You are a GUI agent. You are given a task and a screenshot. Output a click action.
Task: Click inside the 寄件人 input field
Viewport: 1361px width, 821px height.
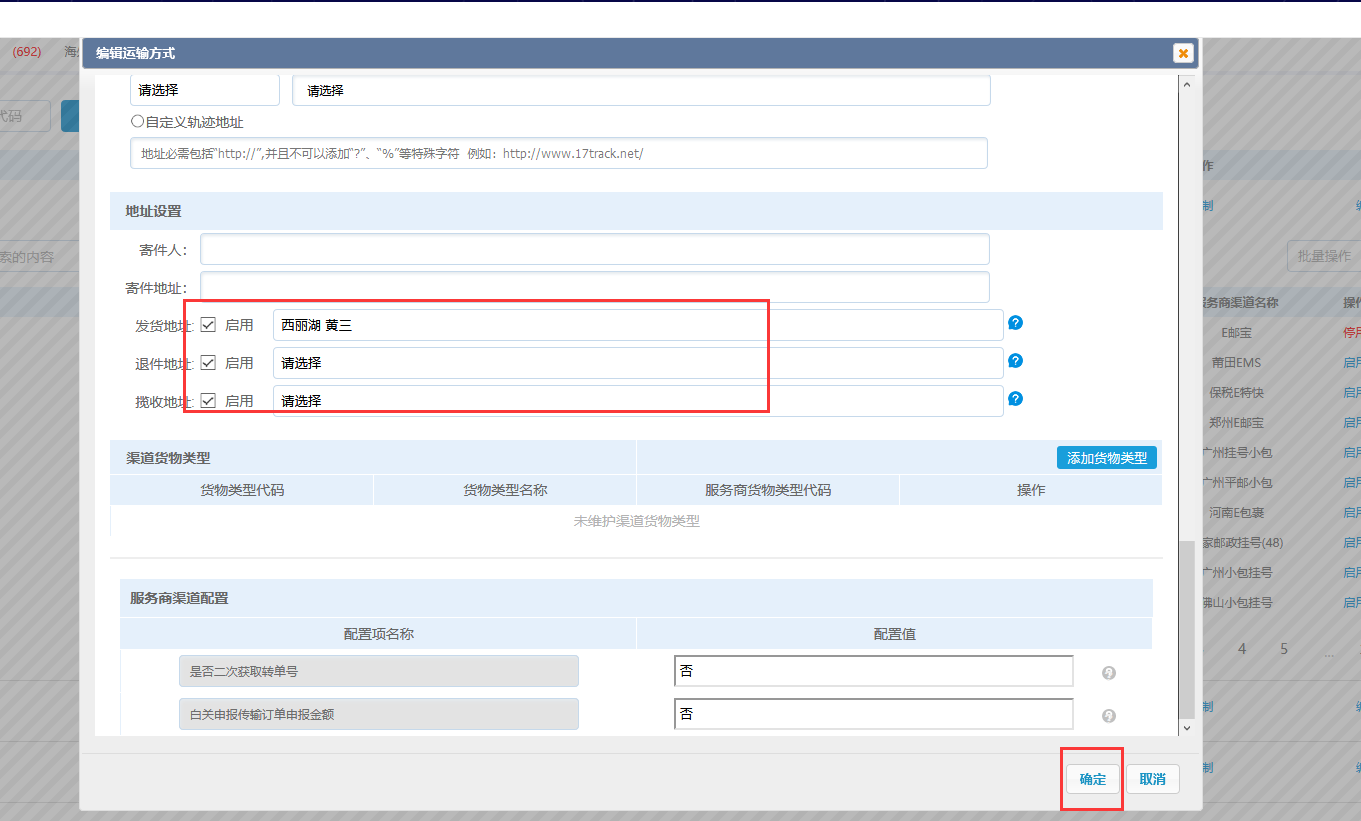[595, 248]
